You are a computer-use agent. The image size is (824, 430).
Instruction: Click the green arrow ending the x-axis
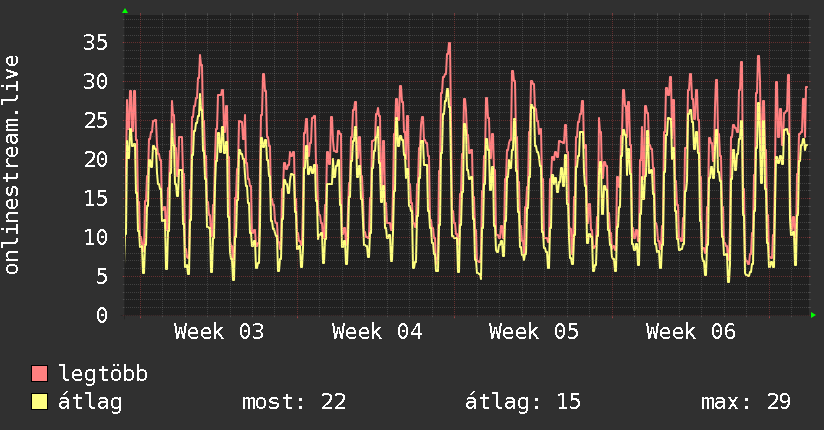click(x=814, y=315)
